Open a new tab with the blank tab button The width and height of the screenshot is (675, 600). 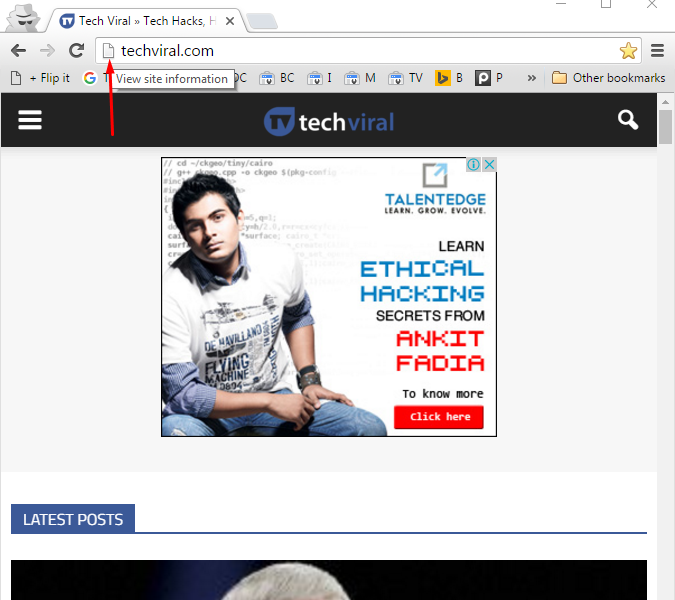pyautogui.click(x=261, y=21)
